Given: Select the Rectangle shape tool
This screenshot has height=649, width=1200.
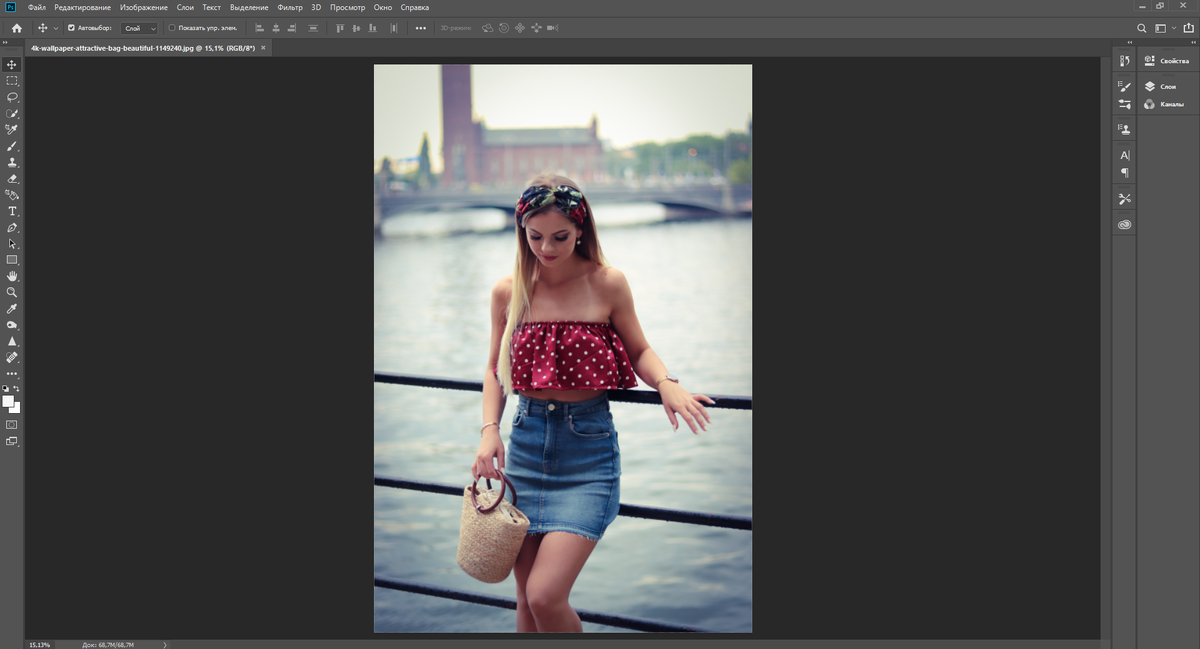Looking at the screenshot, I should click(x=12, y=260).
